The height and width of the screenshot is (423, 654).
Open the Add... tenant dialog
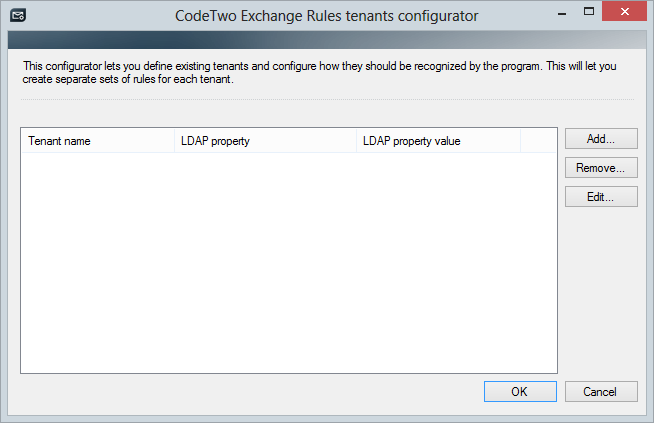coord(601,138)
